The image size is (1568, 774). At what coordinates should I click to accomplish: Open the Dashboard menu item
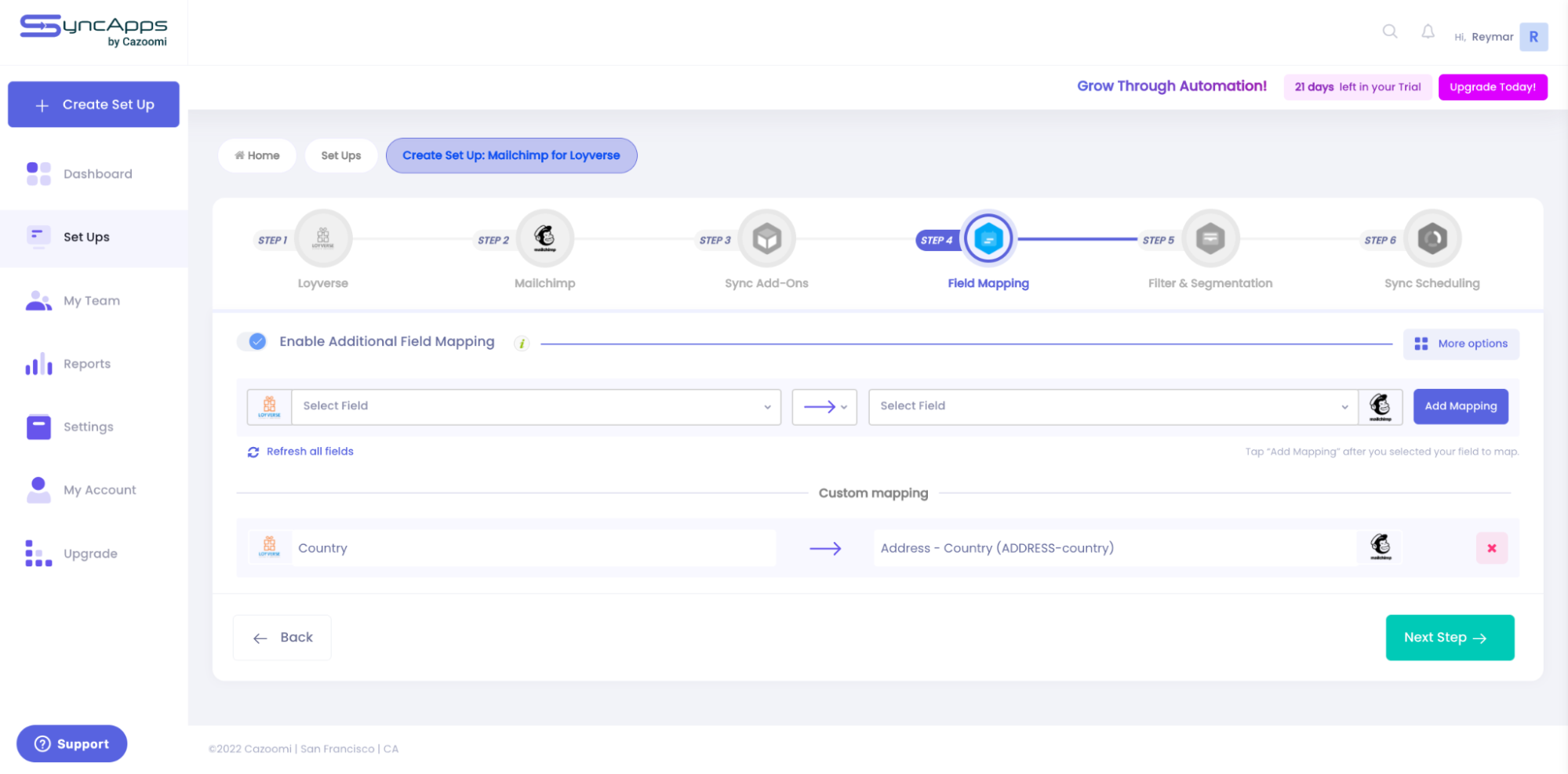94,173
